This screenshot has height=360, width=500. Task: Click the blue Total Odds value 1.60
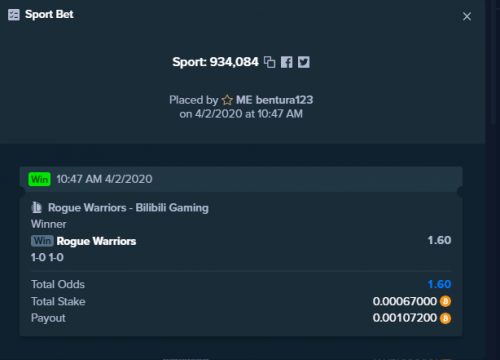[439, 284]
